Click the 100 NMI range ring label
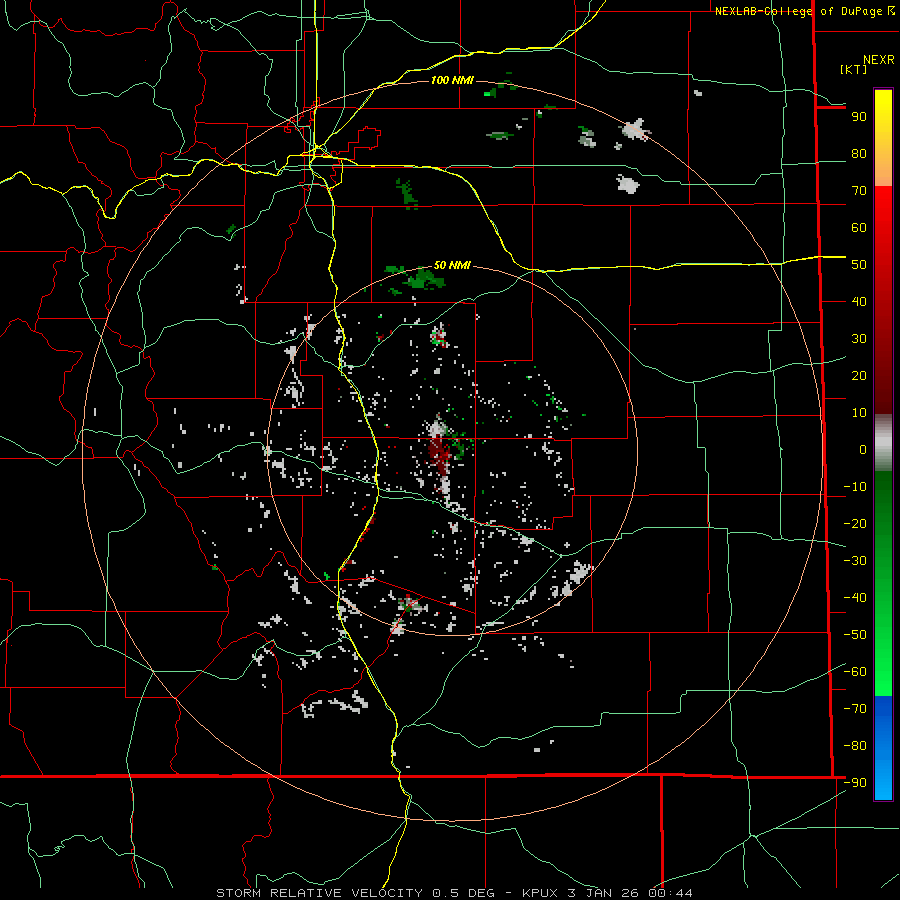Screen dimensions: 900x900 pos(452,80)
